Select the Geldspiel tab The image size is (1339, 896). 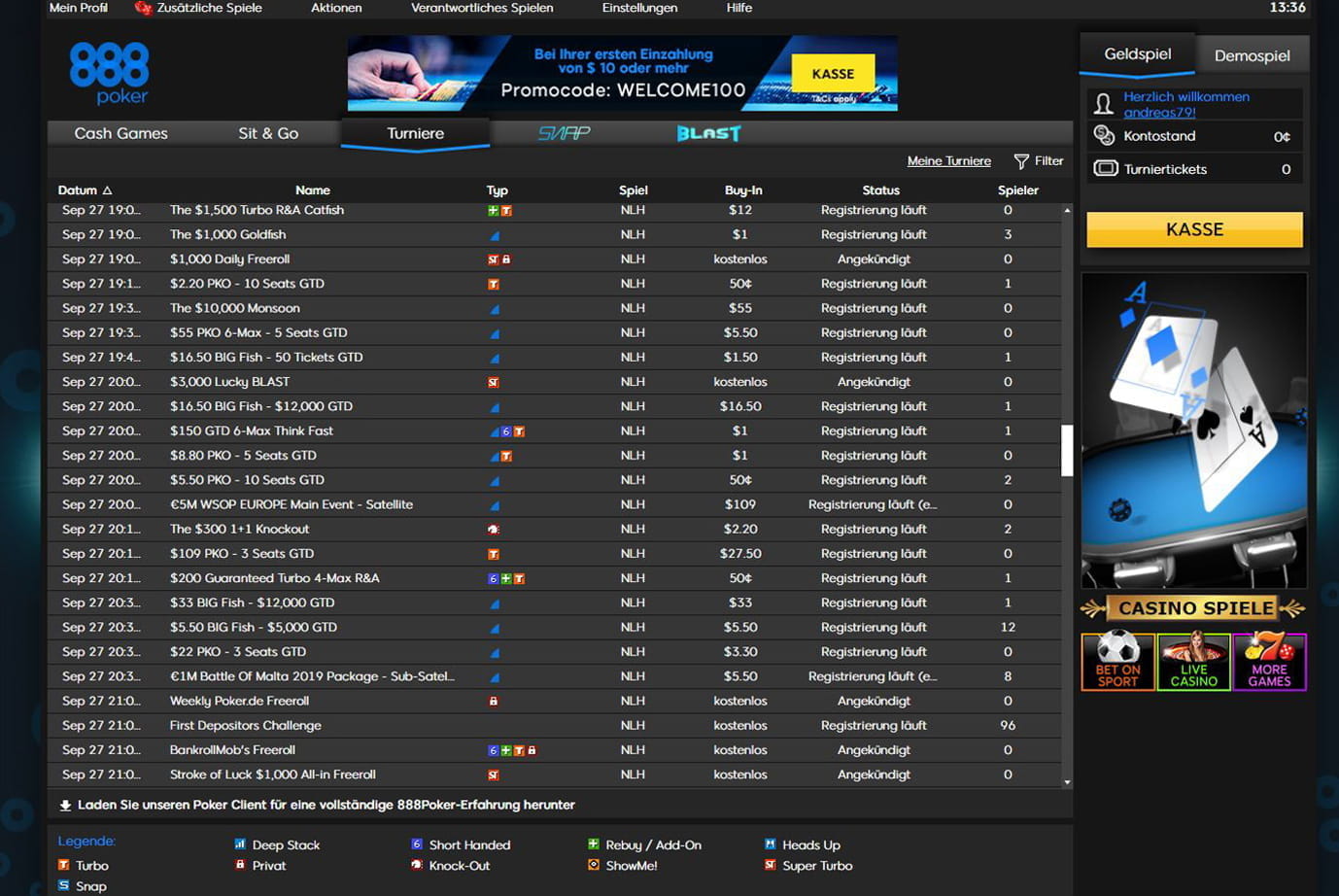[x=1138, y=54]
